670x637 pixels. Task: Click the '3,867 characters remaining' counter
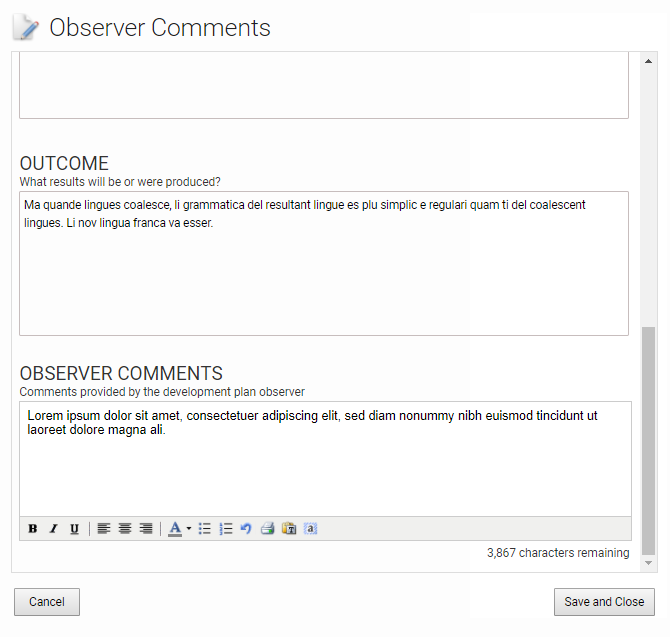tap(558, 553)
